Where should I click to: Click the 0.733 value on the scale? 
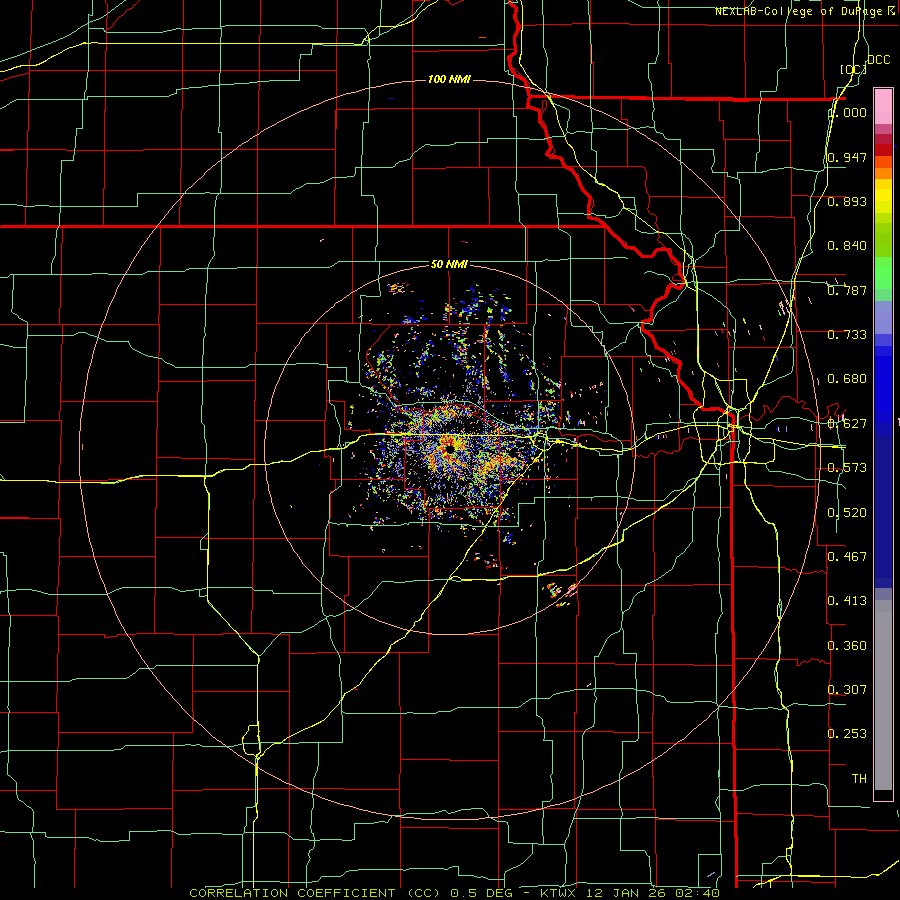(x=847, y=335)
